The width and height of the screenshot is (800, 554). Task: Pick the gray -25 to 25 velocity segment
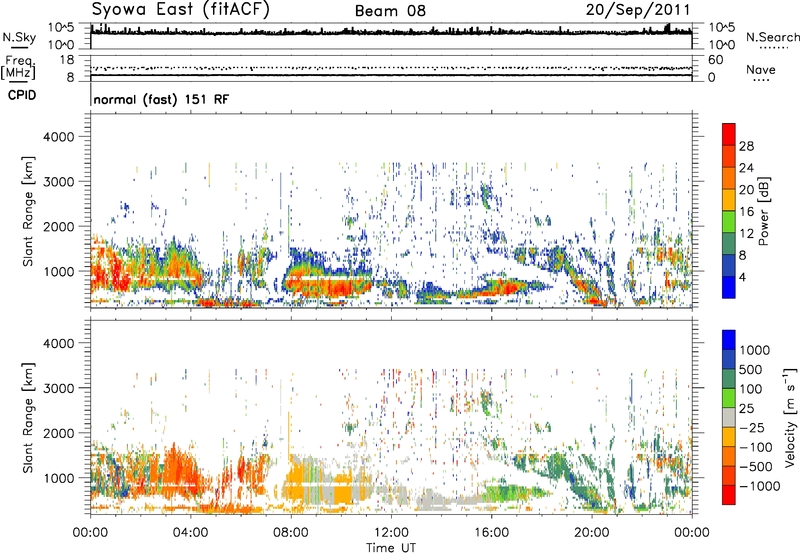coord(729,418)
